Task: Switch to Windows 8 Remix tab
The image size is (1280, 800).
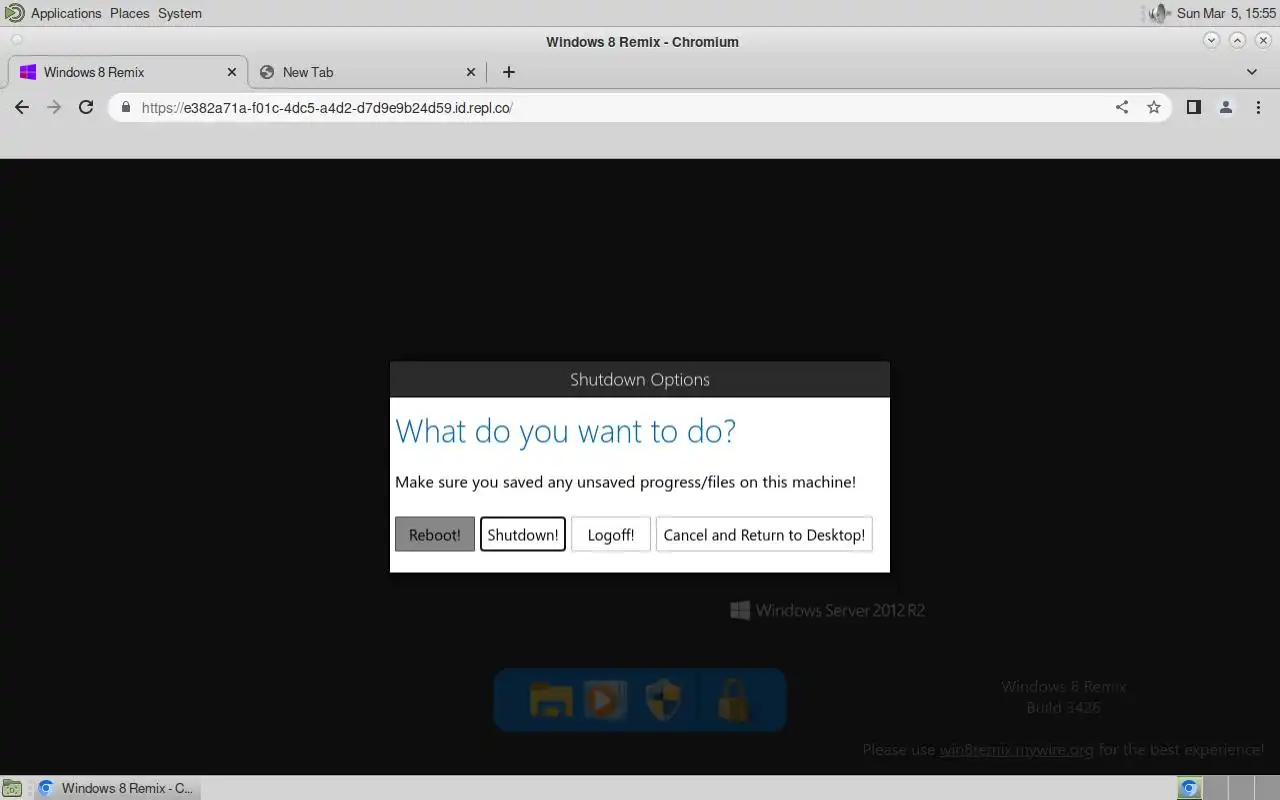Action: [127, 72]
